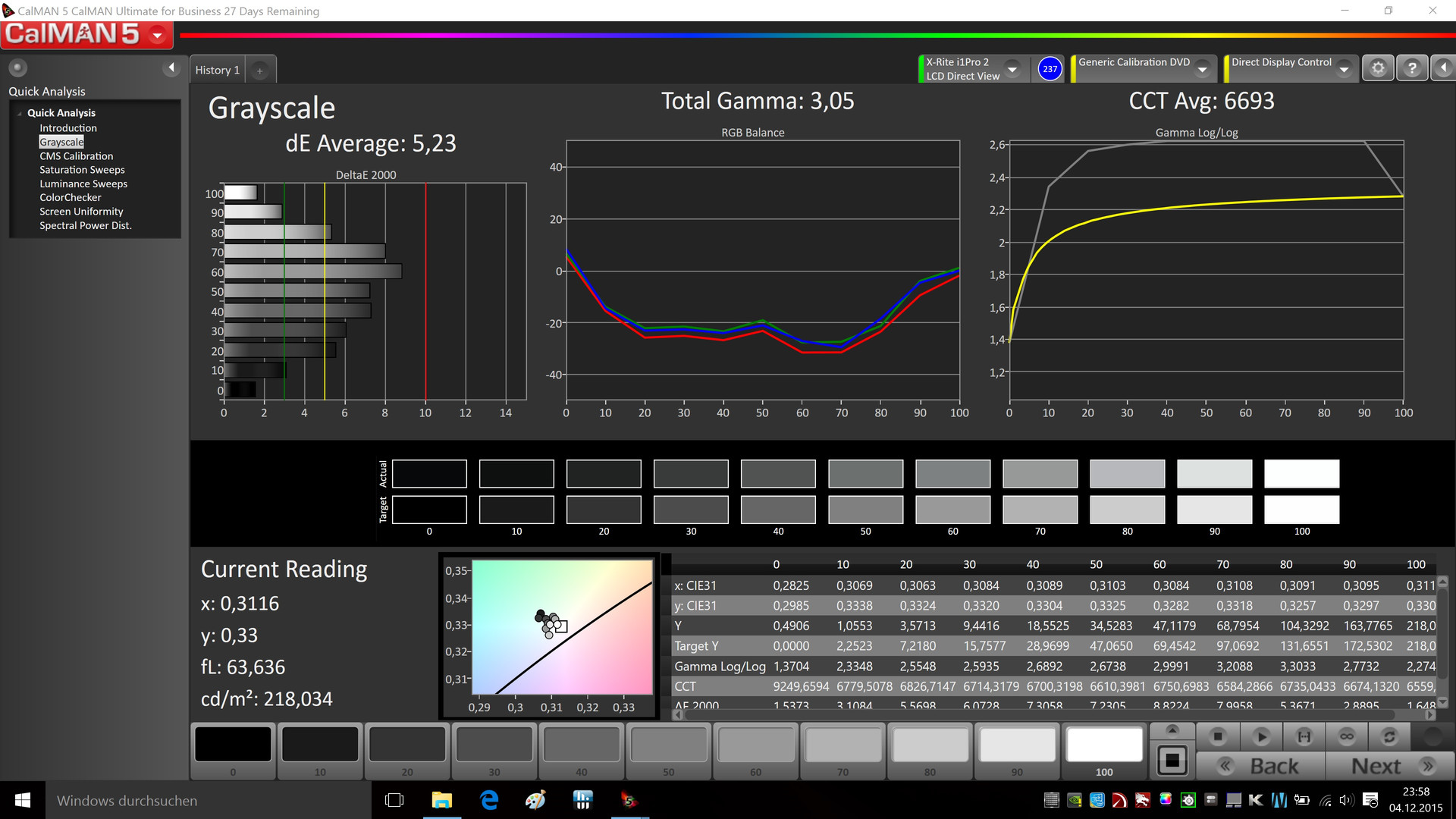Toggle the continuous read infinity icon
This screenshot has height=819, width=1456.
pos(1347,736)
